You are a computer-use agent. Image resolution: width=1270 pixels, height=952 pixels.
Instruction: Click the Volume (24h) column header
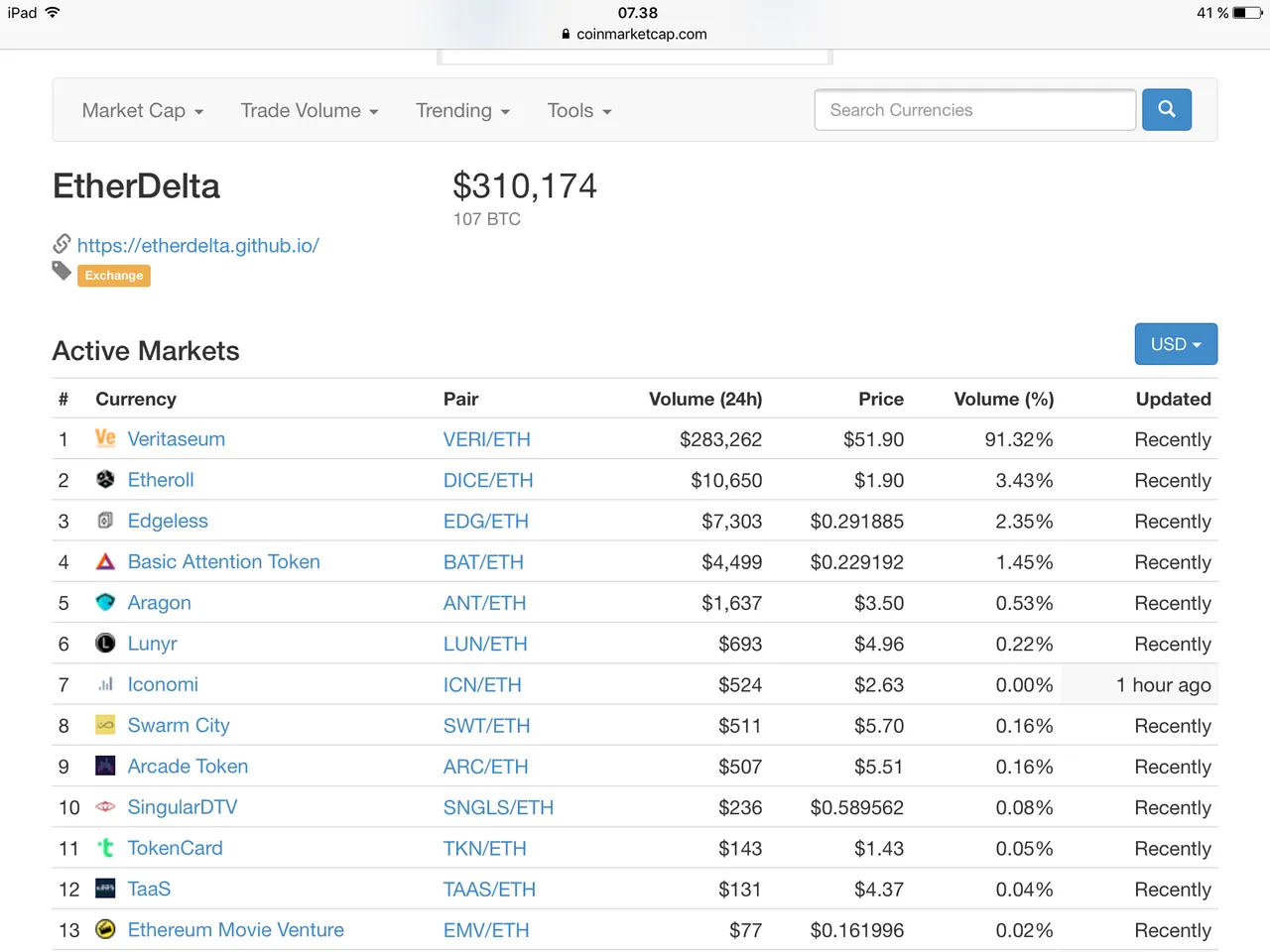point(705,399)
